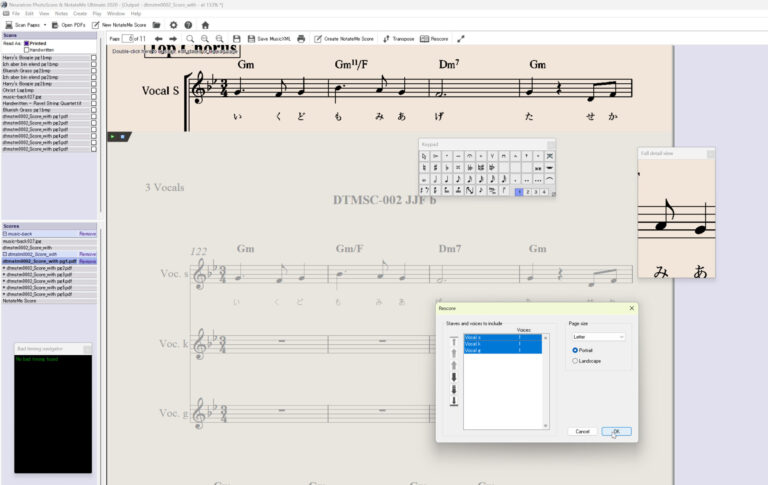768x485 pixels.
Task: Click the zoom in magnifier icon
Action: pos(205,39)
